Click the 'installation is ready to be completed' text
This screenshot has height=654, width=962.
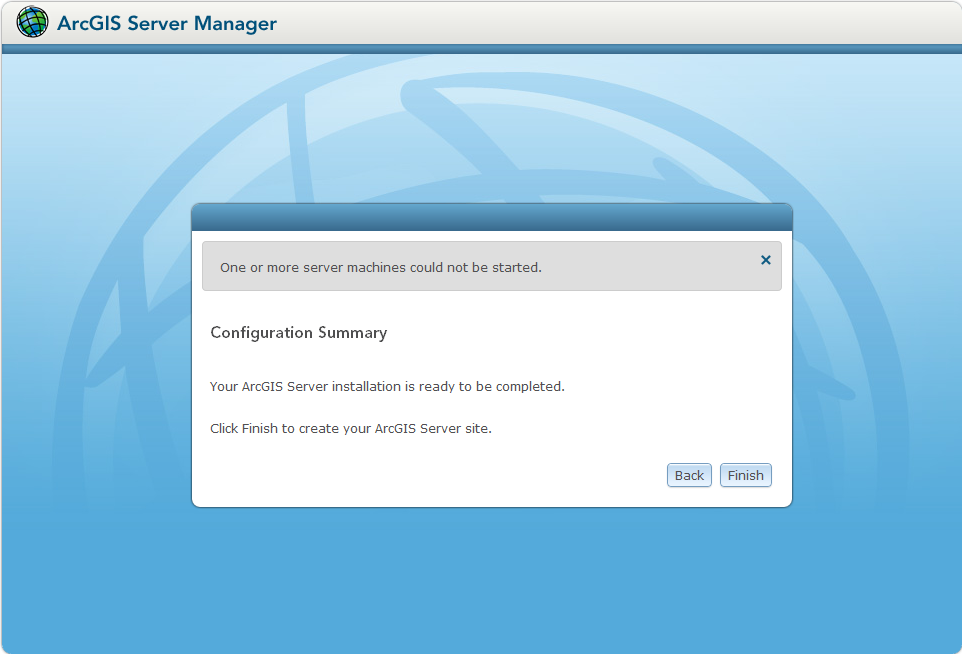point(387,387)
